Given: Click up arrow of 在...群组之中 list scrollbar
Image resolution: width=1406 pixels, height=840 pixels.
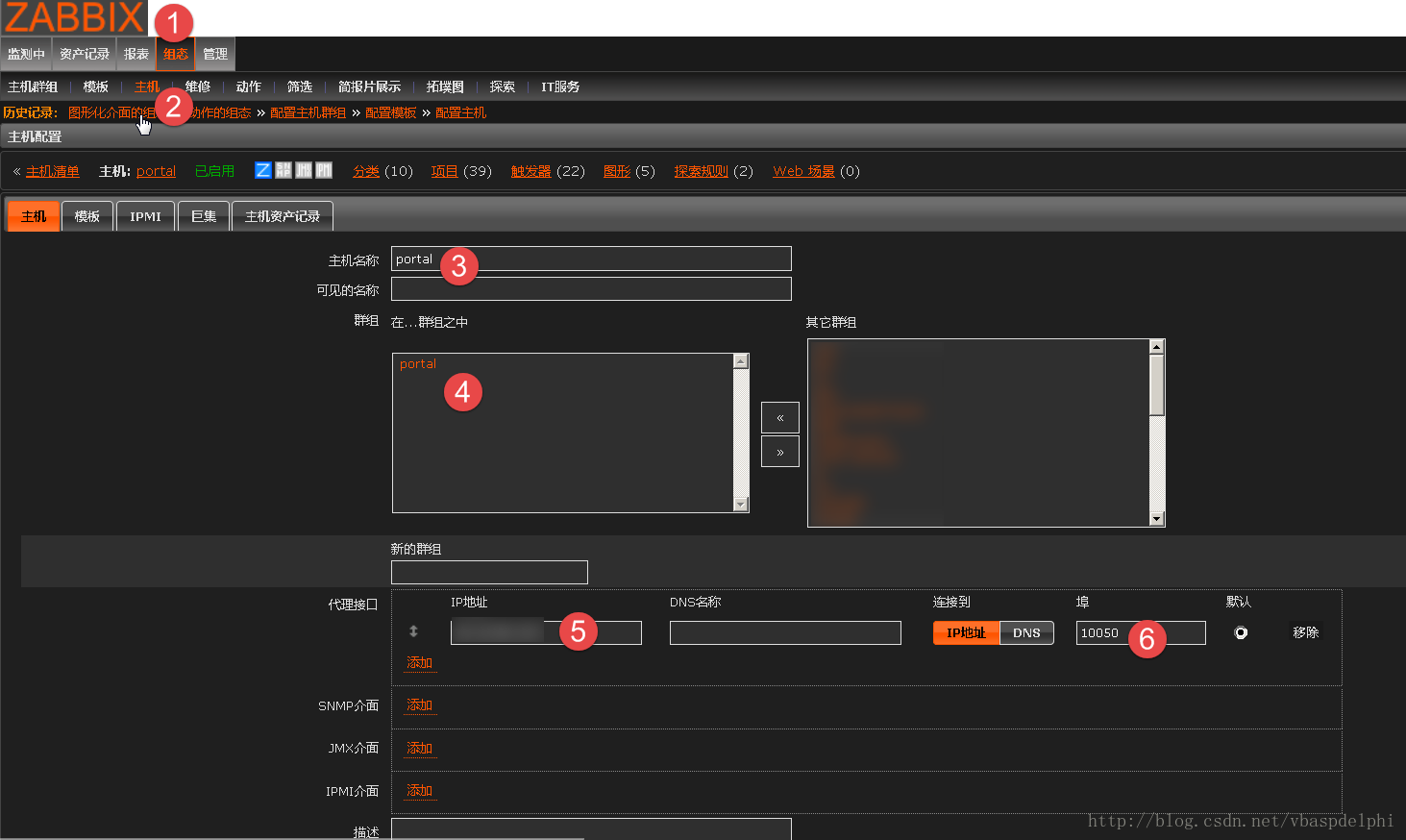Looking at the screenshot, I should (741, 360).
